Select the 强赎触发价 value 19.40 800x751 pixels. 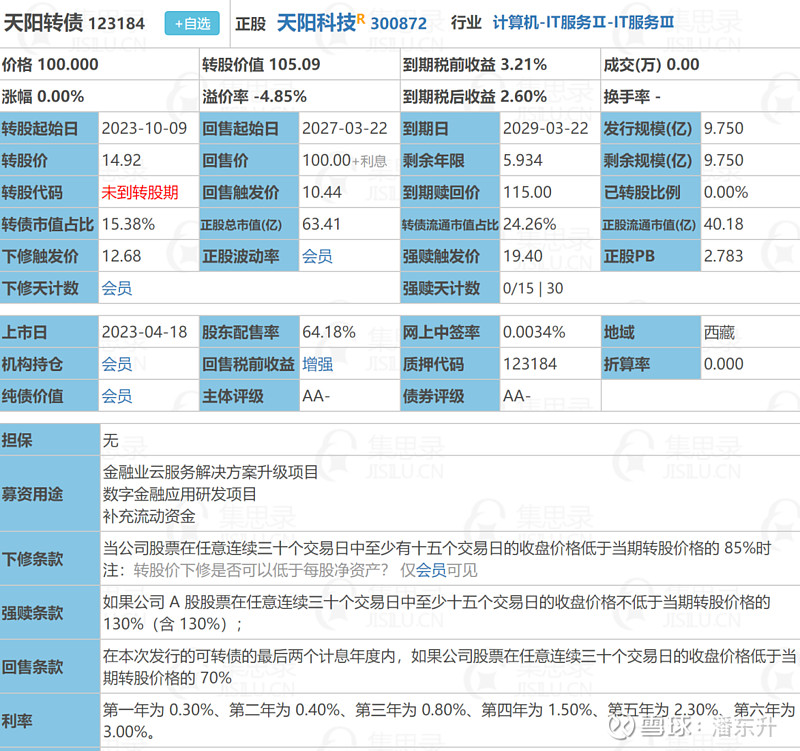click(523, 256)
